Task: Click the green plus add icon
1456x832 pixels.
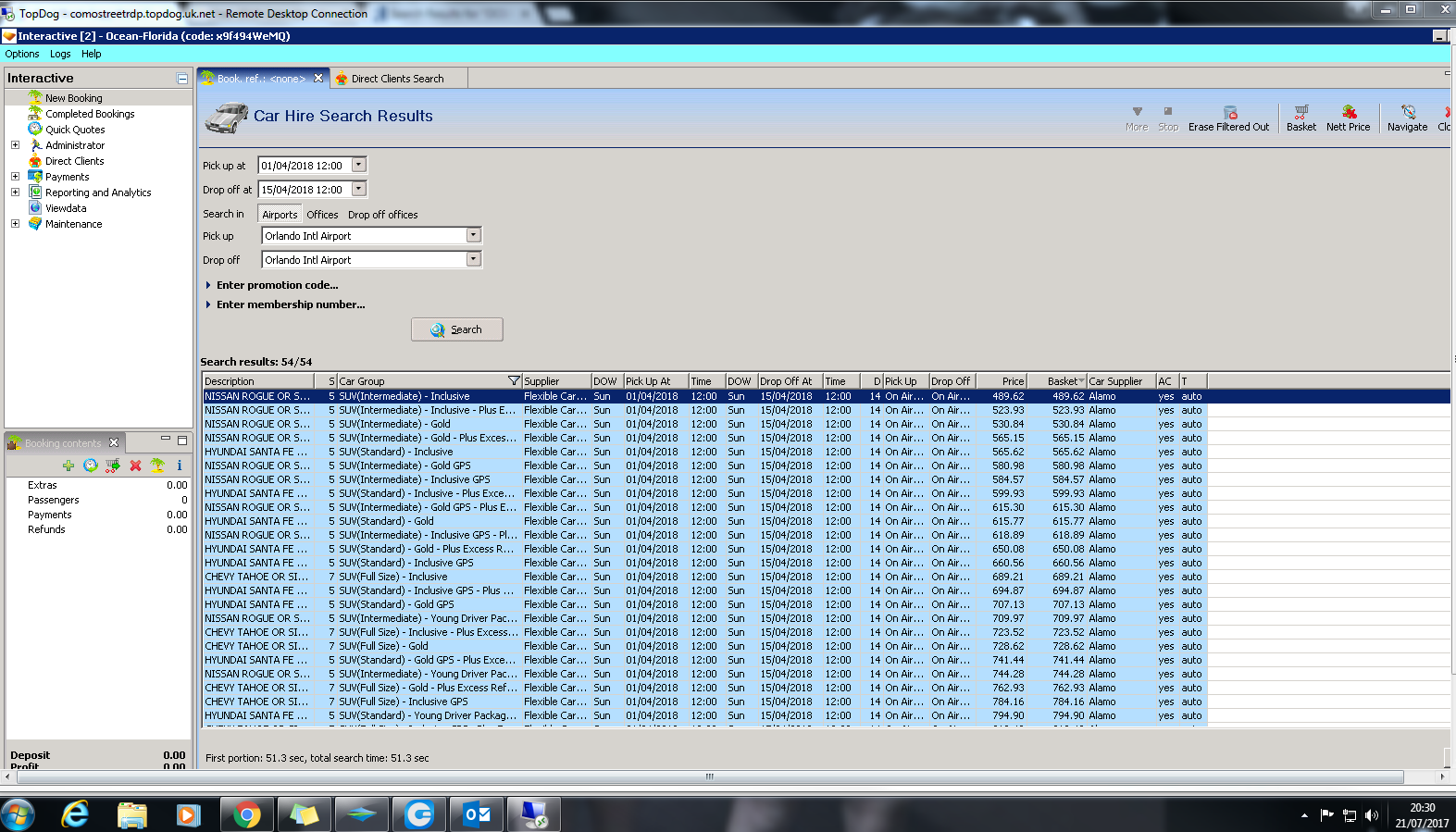Action: pyautogui.click(x=68, y=466)
